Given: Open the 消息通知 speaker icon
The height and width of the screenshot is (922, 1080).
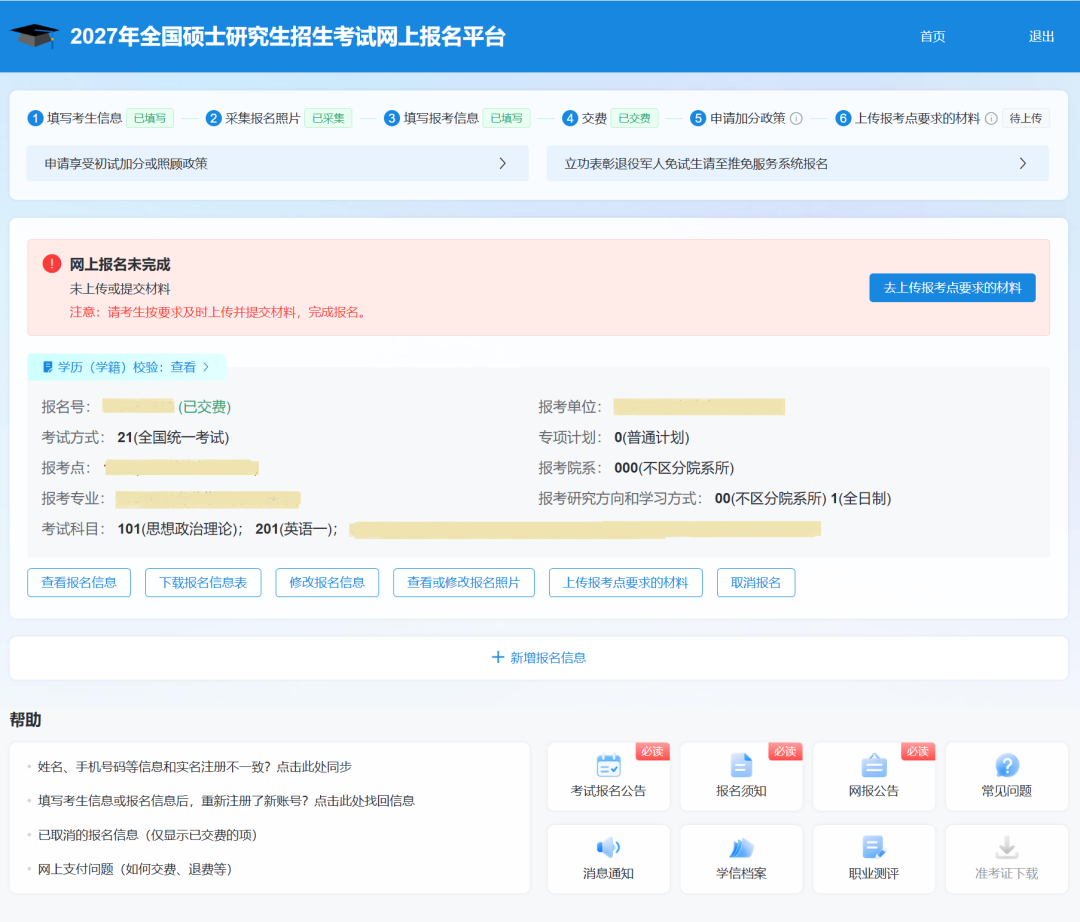Looking at the screenshot, I should [608, 847].
